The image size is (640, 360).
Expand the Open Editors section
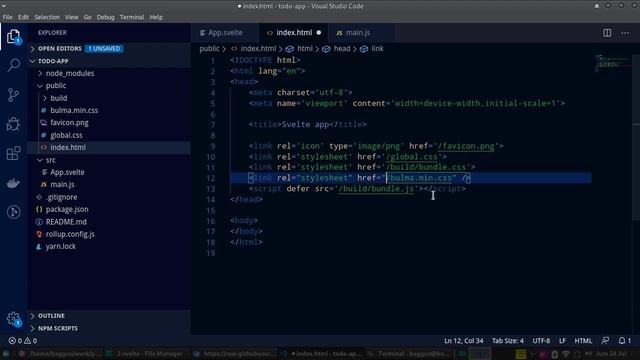[x=109, y=49]
